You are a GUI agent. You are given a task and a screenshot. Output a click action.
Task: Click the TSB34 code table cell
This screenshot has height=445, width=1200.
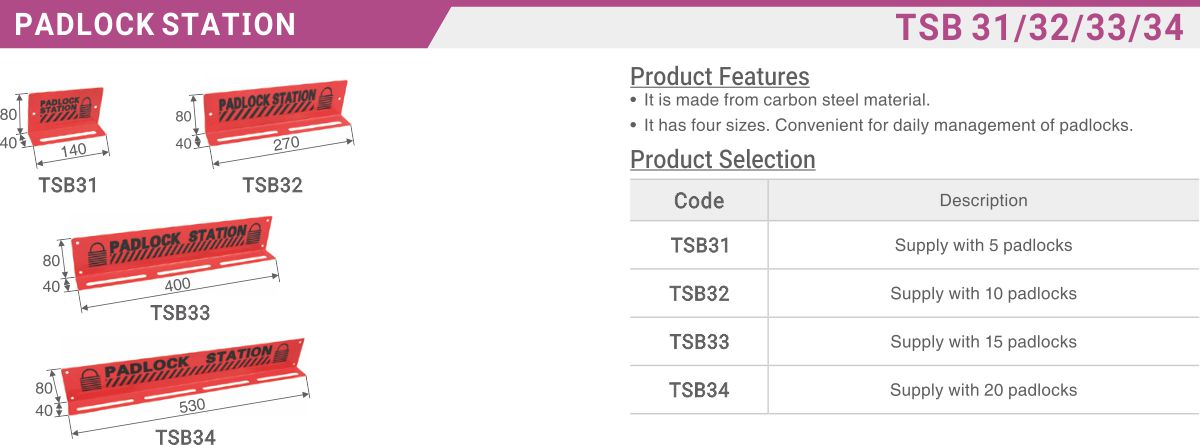(x=699, y=390)
